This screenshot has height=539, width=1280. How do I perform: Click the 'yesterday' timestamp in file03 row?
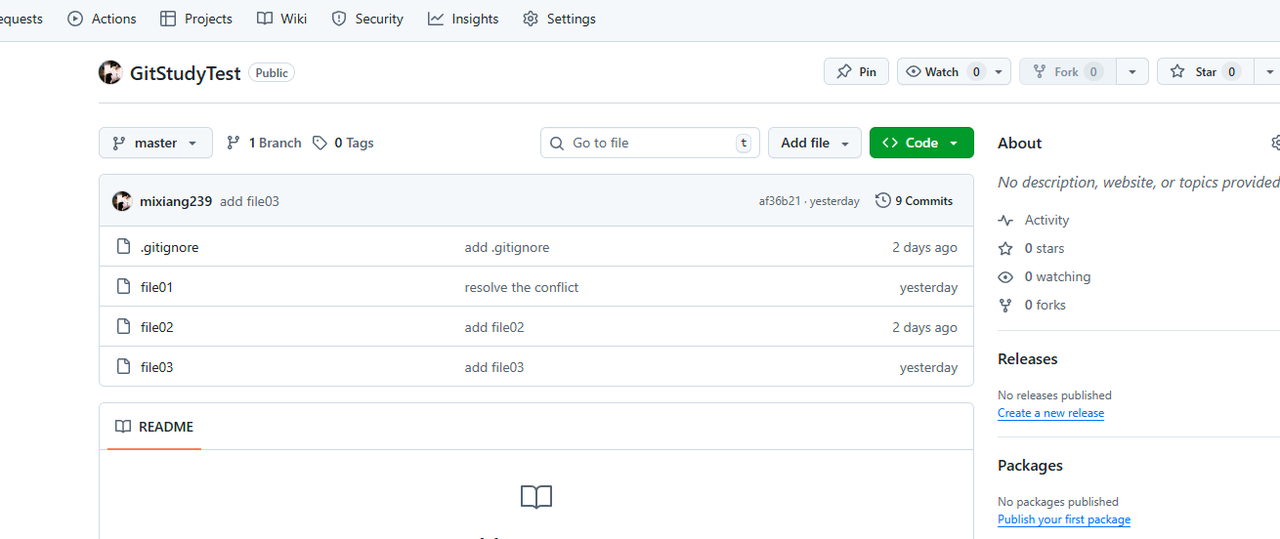(929, 367)
